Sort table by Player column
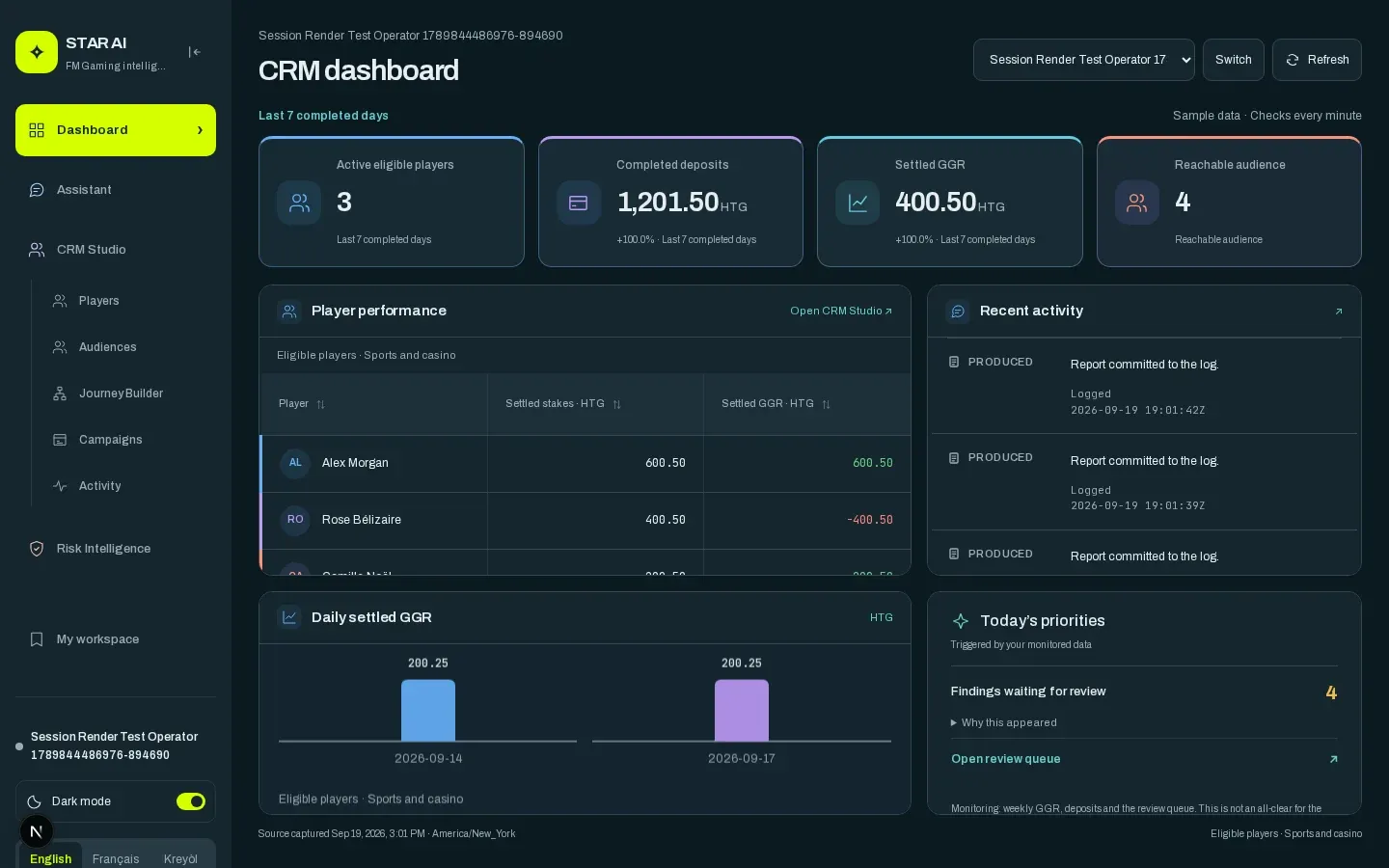The width and height of the screenshot is (1389, 868). (x=302, y=404)
